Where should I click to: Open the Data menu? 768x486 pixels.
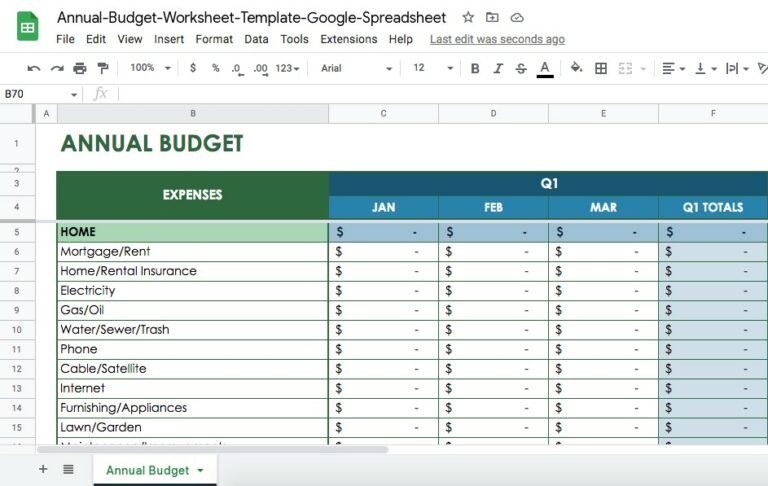pos(256,39)
